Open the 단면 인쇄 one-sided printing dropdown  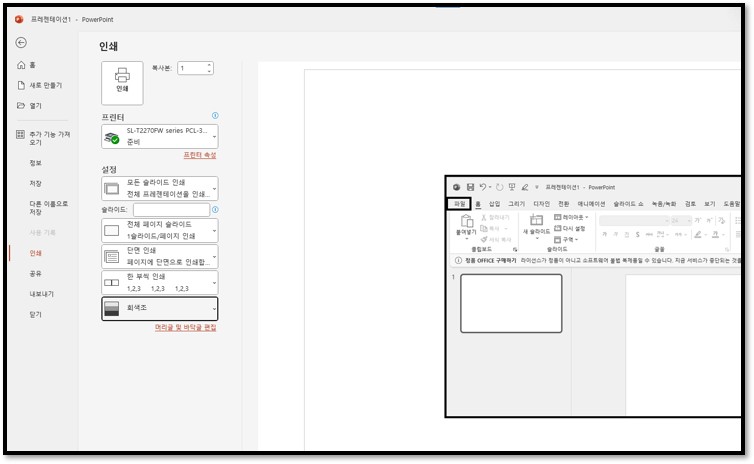tap(160, 256)
